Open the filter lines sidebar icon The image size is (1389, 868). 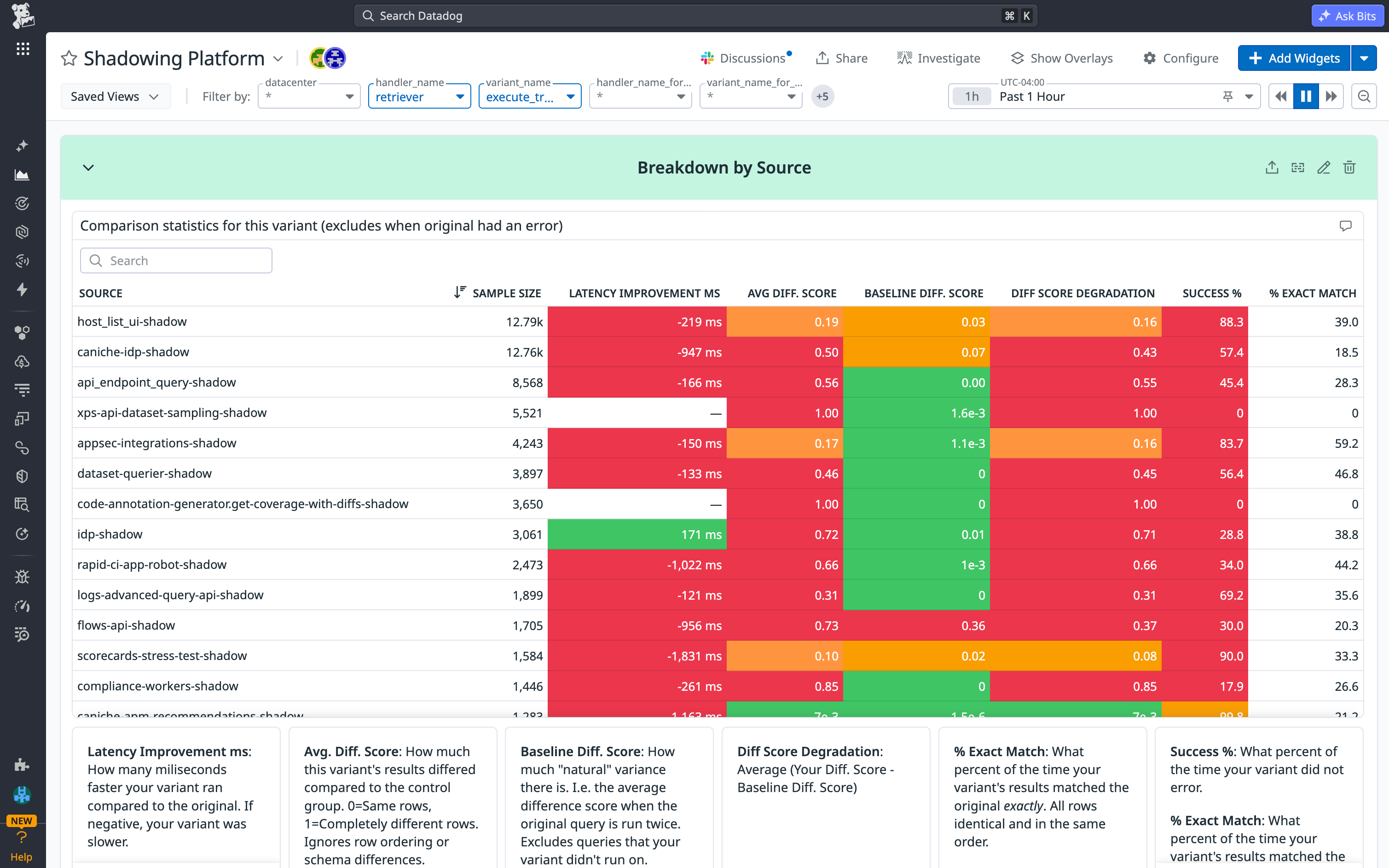[x=23, y=390]
